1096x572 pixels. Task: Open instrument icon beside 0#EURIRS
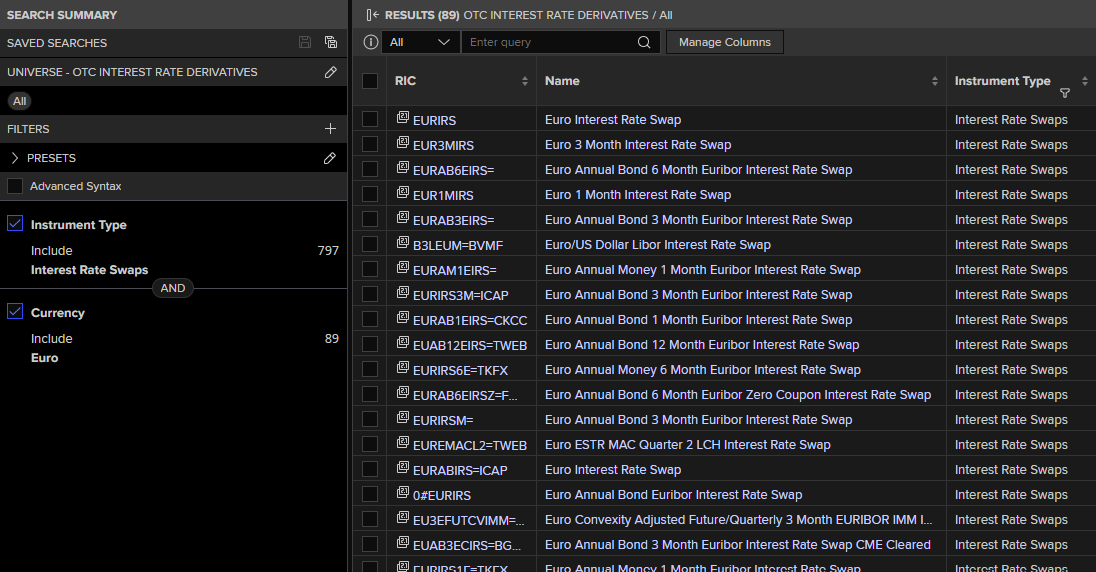(403, 492)
